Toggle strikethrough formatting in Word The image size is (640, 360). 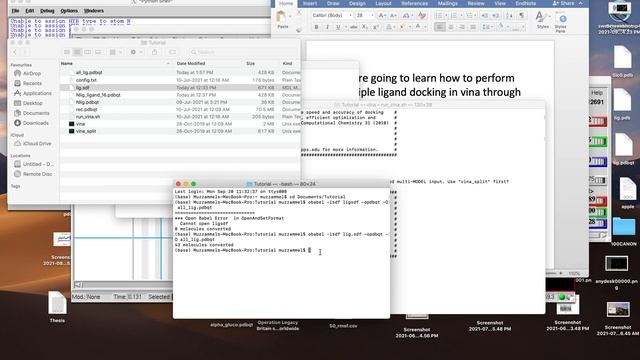(353, 27)
